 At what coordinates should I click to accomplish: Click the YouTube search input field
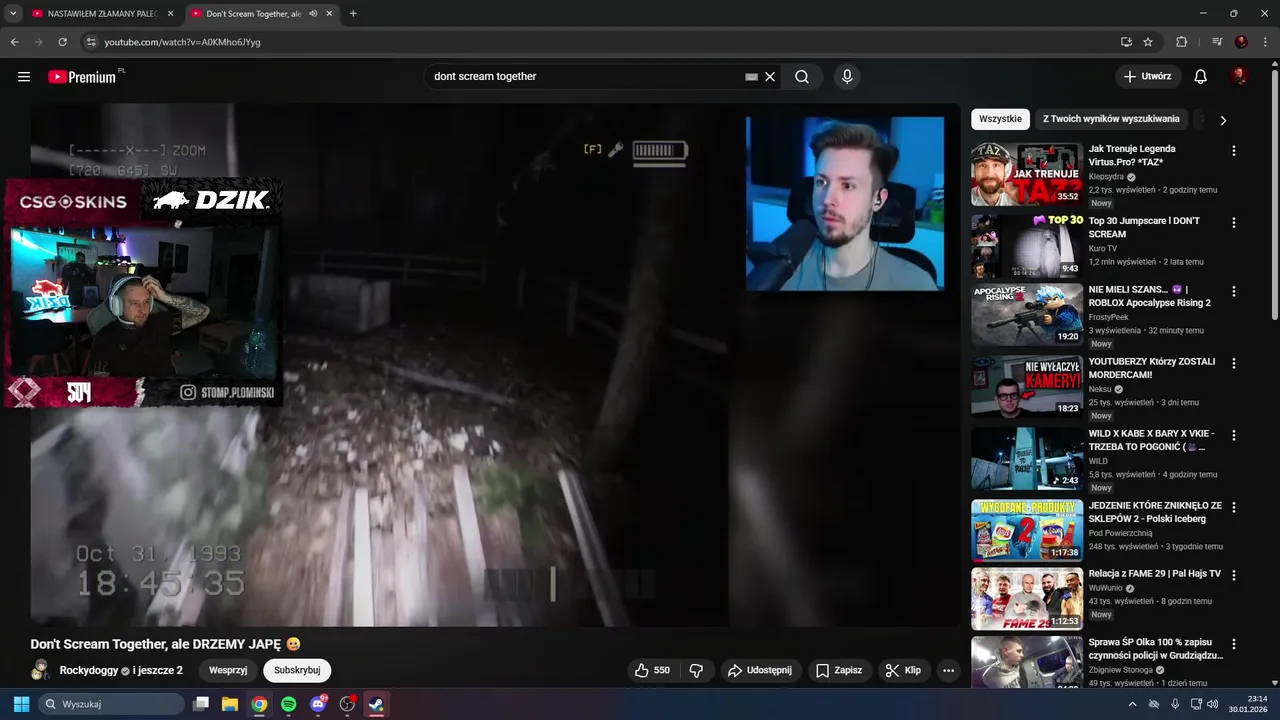pos(585,77)
